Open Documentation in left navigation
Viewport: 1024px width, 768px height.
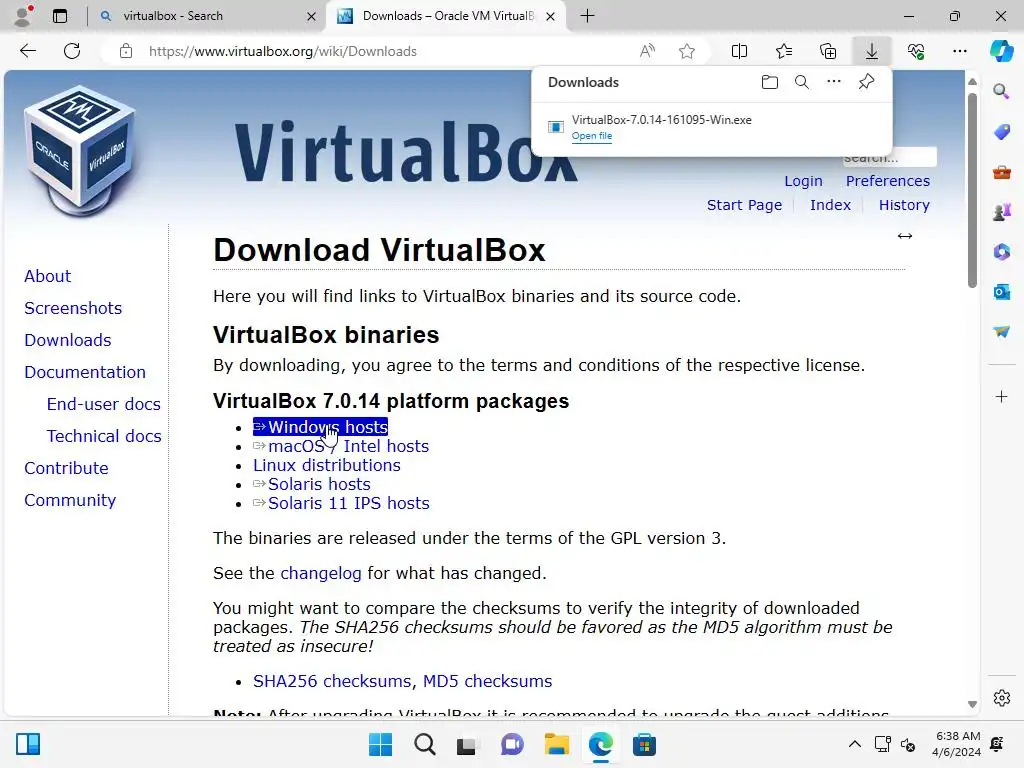coord(85,372)
